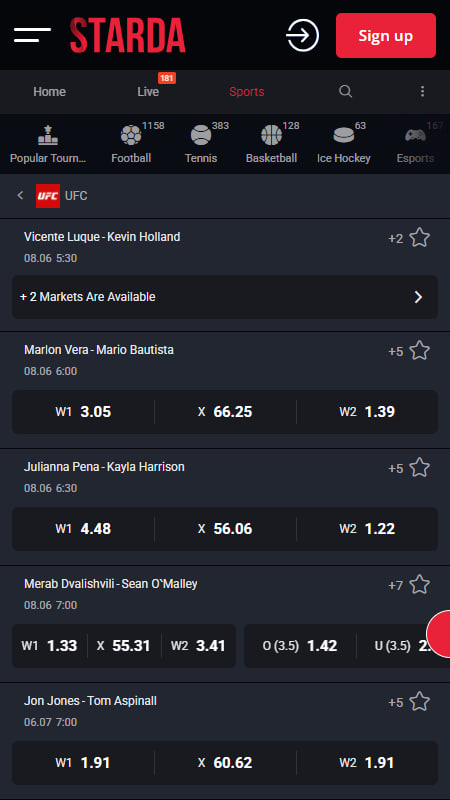Open the hamburger menu

click(32, 35)
